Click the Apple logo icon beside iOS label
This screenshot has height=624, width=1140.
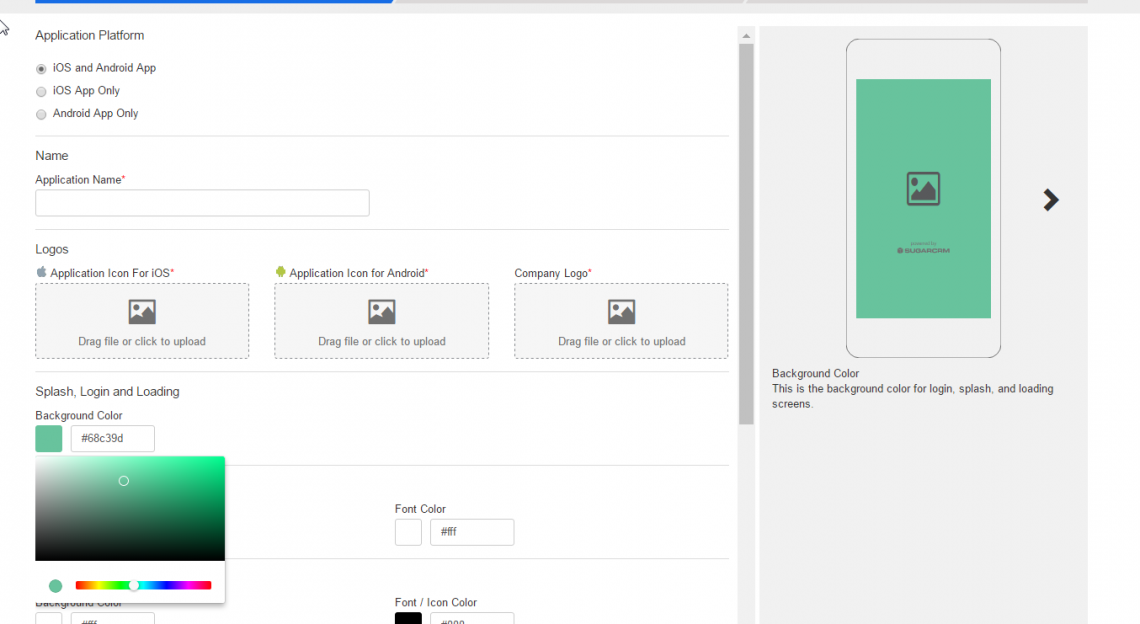41,272
